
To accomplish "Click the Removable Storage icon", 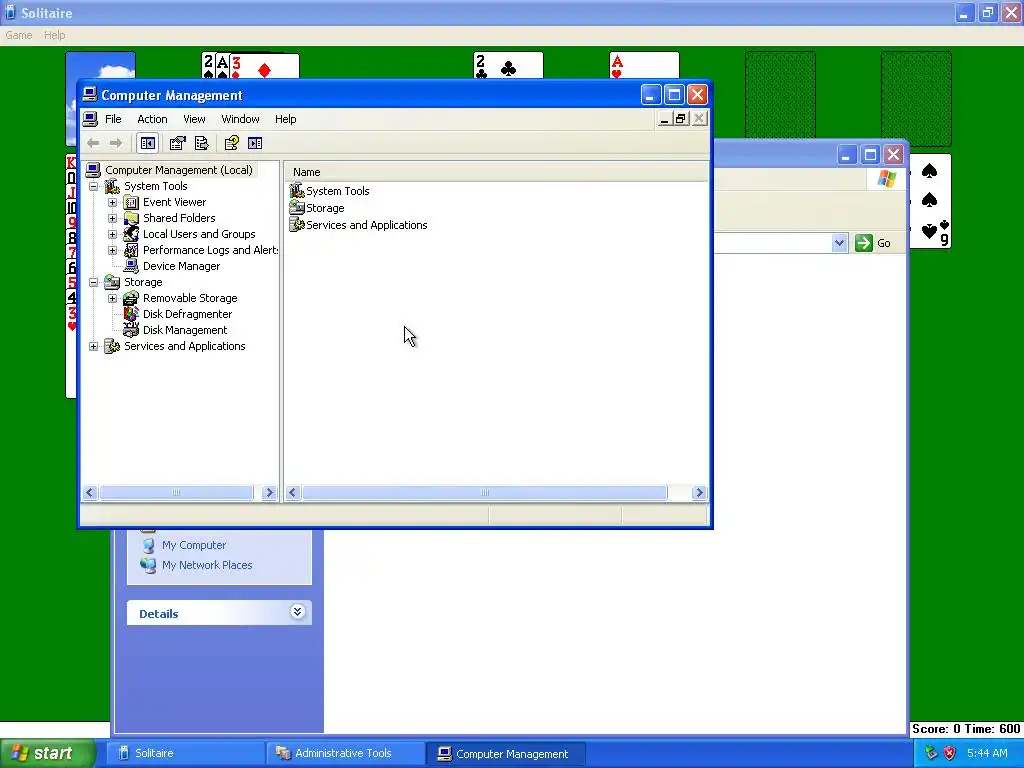I will (131, 298).
